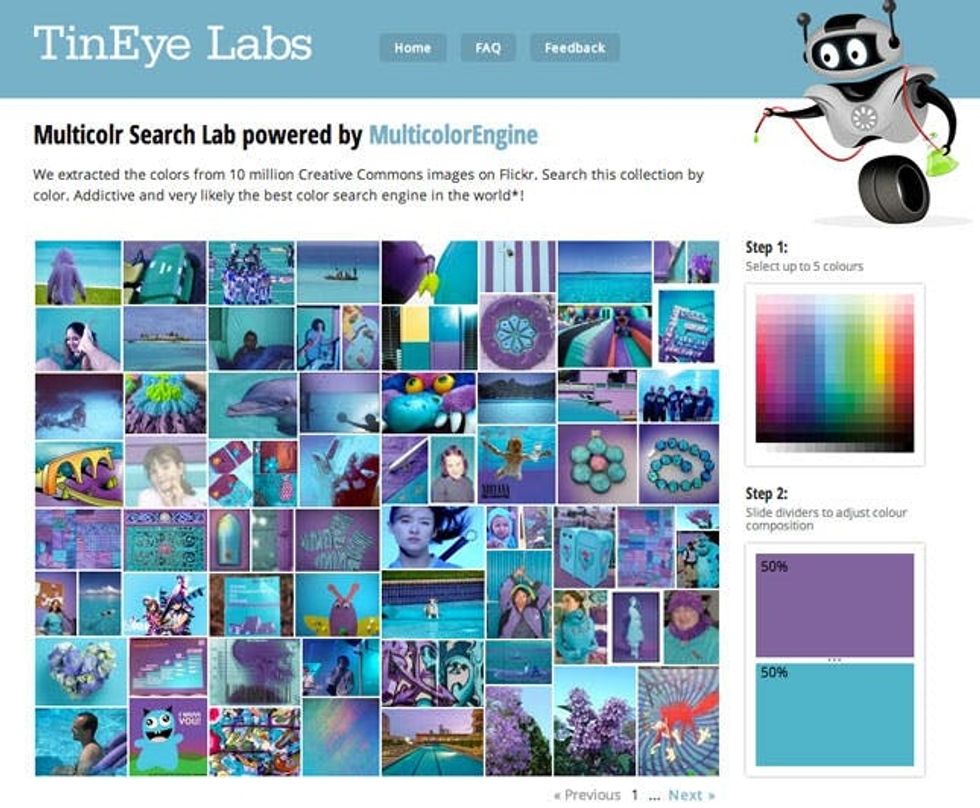Go to the Next results page
980x808 pixels.
pyautogui.click(x=691, y=795)
